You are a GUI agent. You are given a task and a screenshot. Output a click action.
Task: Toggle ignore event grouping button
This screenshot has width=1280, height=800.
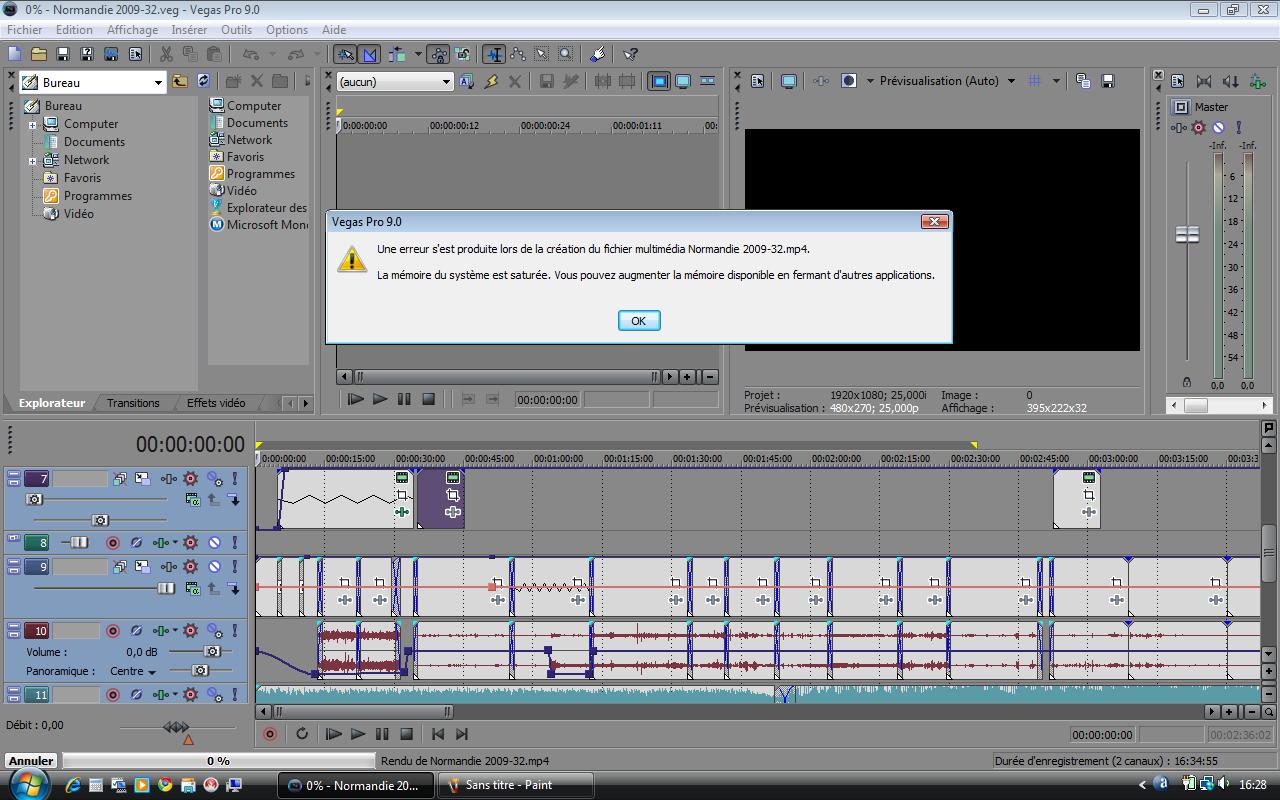(x=462, y=54)
